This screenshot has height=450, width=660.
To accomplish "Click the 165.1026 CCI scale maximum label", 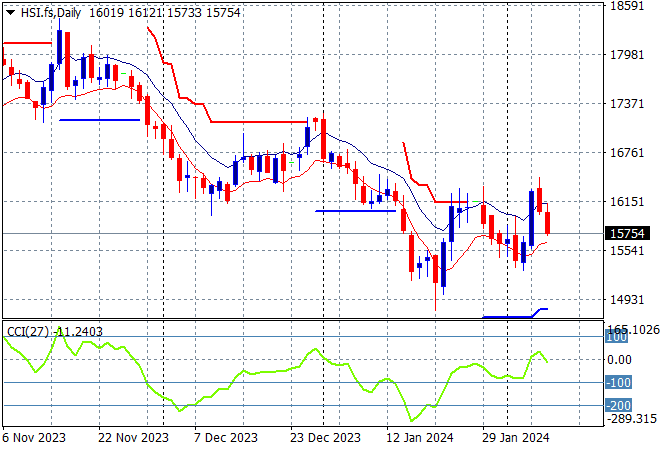I will click(634, 328).
